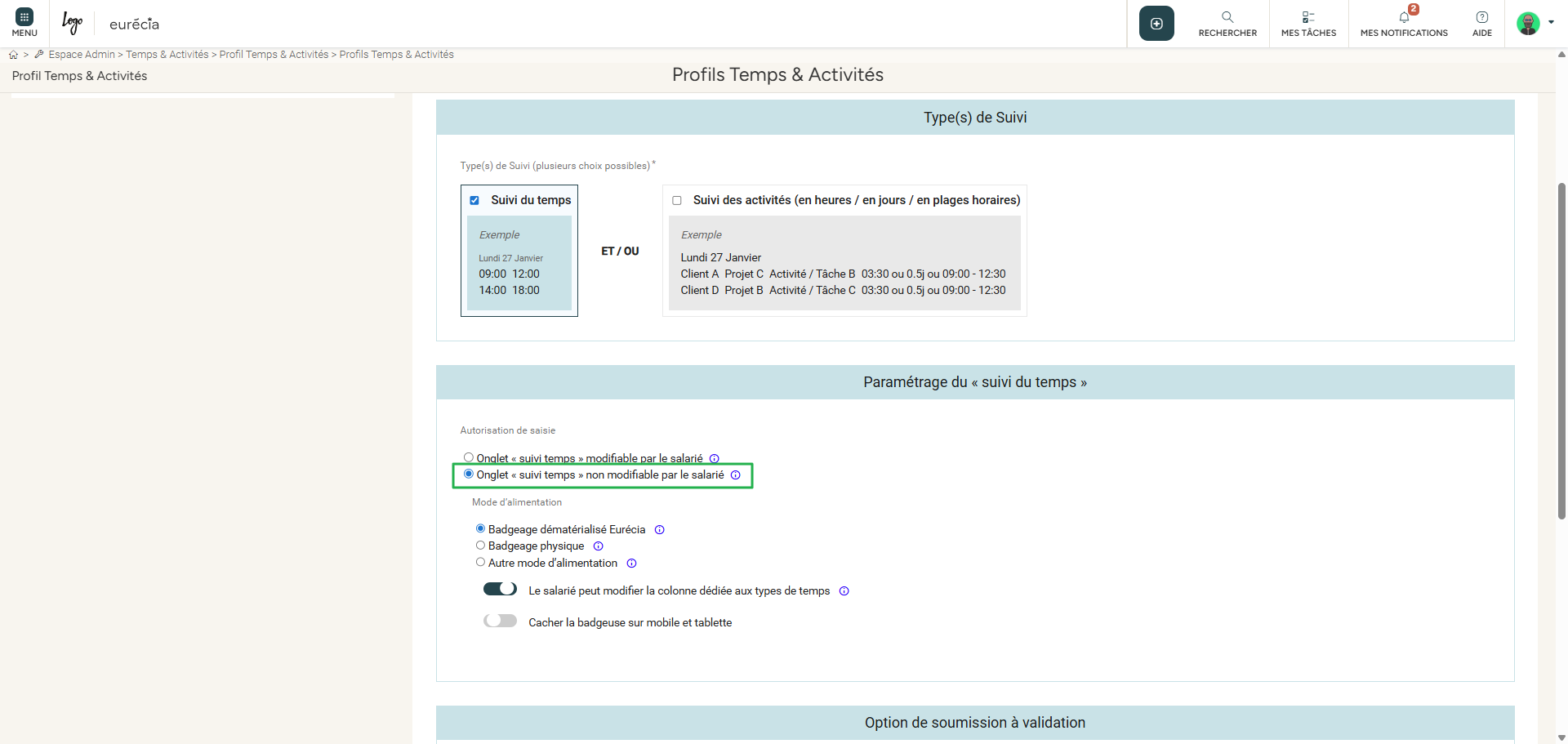1568x744 pixels.
Task: Click the home icon in breadcrumb
Action: pyautogui.click(x=13, y=55)
